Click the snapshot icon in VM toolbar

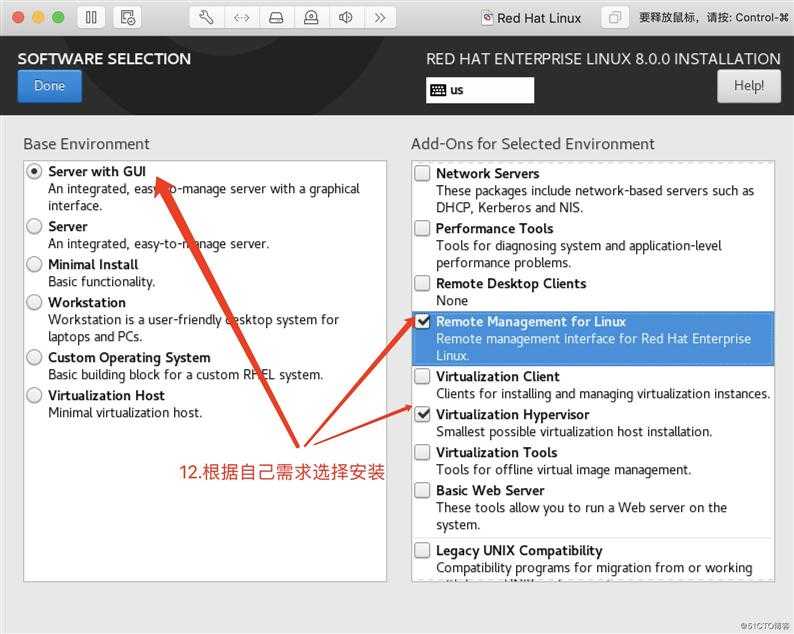click(x=128, y=18)
